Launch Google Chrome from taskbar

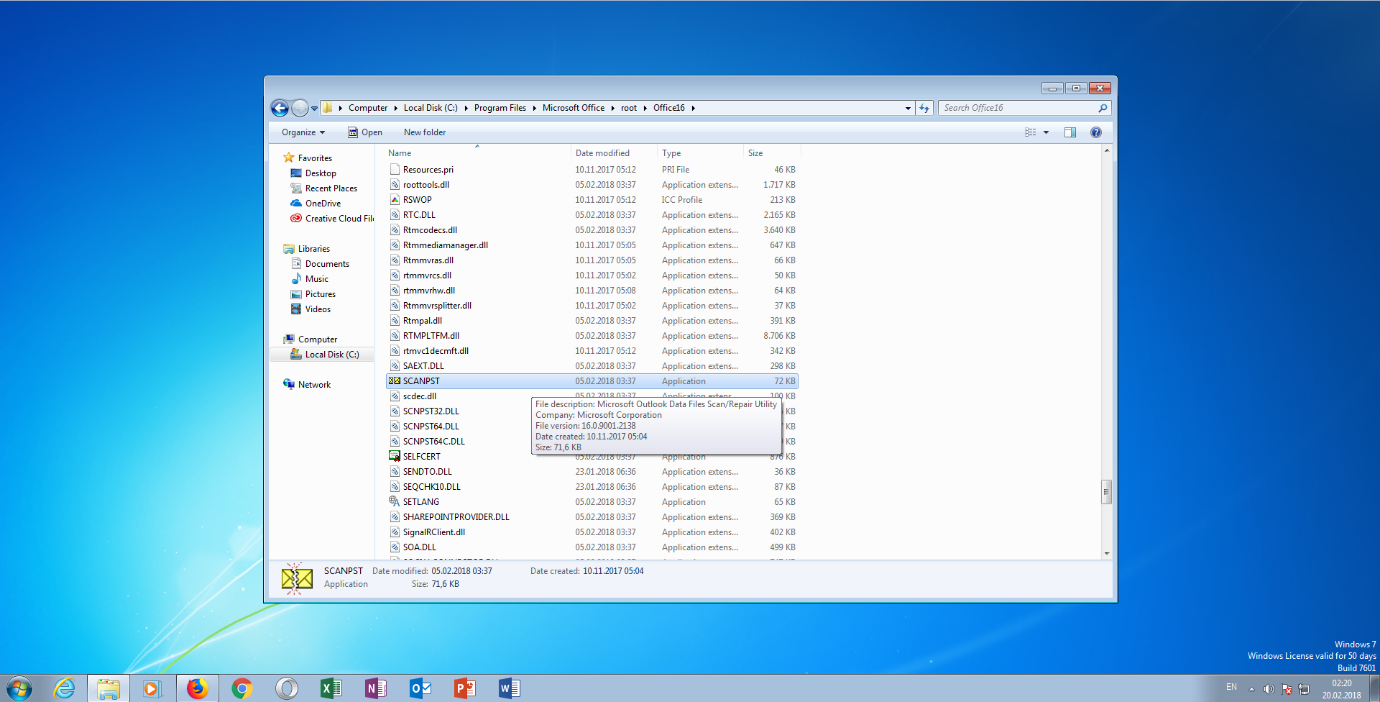coord(241,688)
